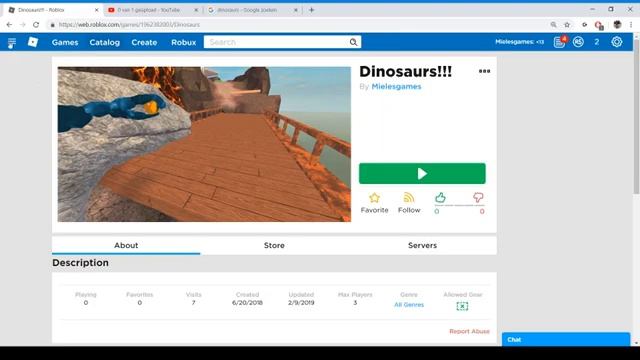This screenshot has height=360, width=640.
Task: Open the Create nav item
Action: click(x=144, y=42)
